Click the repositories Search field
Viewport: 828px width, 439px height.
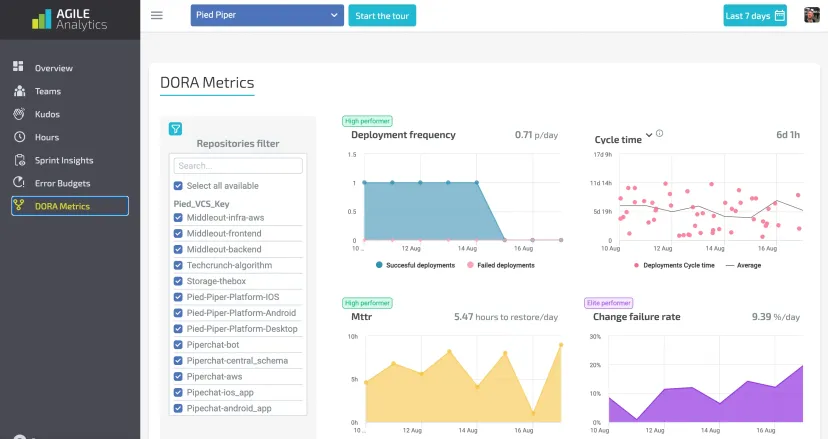[x=238, y=165]
